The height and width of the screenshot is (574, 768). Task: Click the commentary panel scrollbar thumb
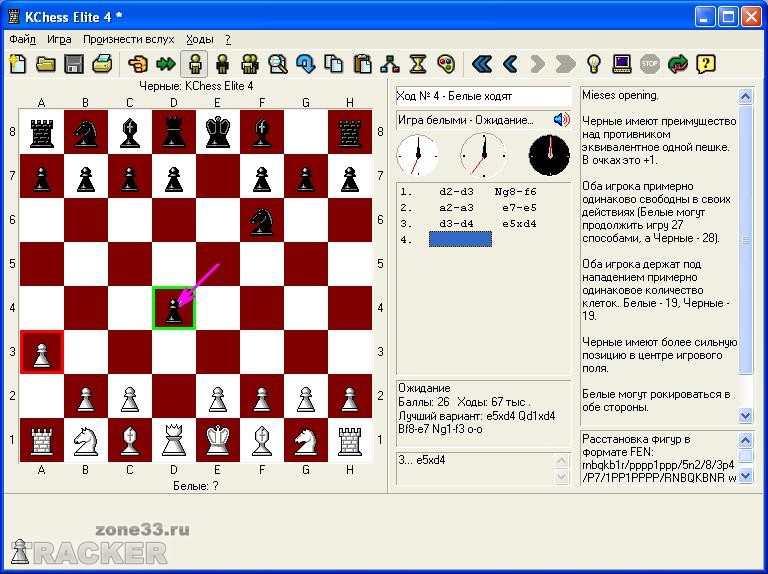(745, 239)
